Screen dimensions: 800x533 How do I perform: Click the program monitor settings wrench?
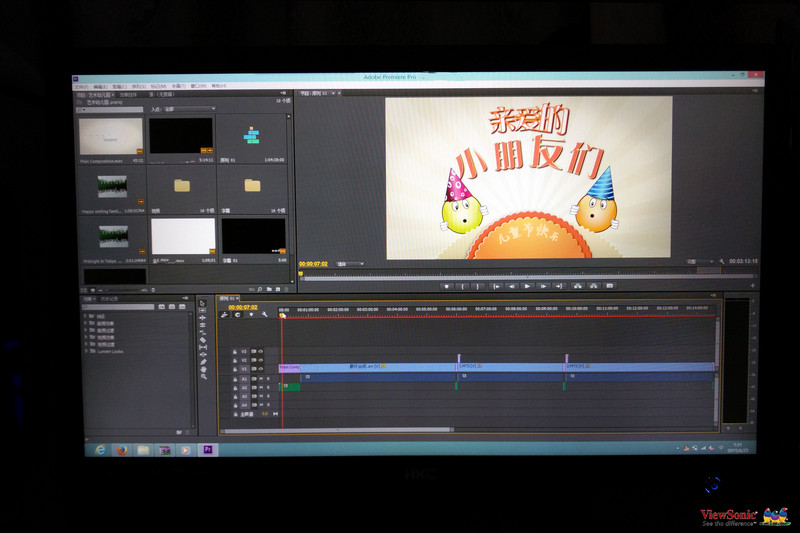click(722, 261)
